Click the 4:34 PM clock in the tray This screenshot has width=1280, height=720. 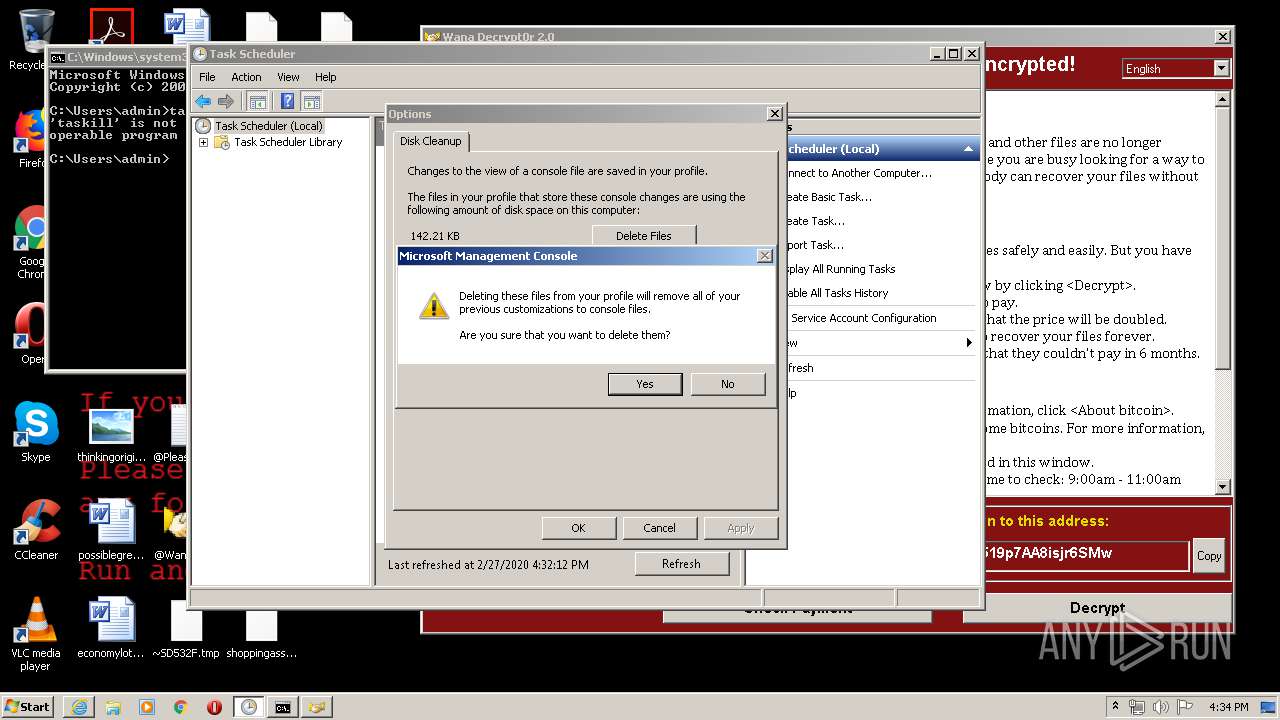pyautogui.click(x=1229, y=707)
